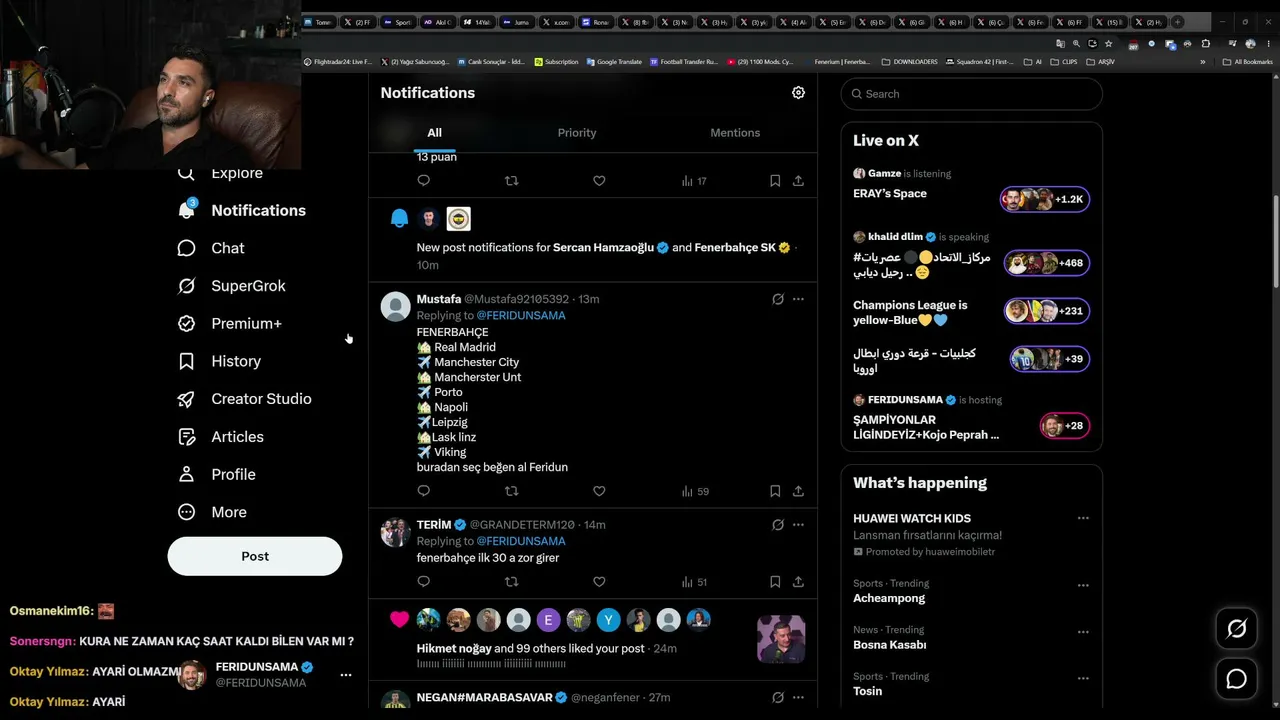Open @FERIDUNSAMA link in Mustafa's reply
Viewport: 1280px width, 720px height.
521,315
